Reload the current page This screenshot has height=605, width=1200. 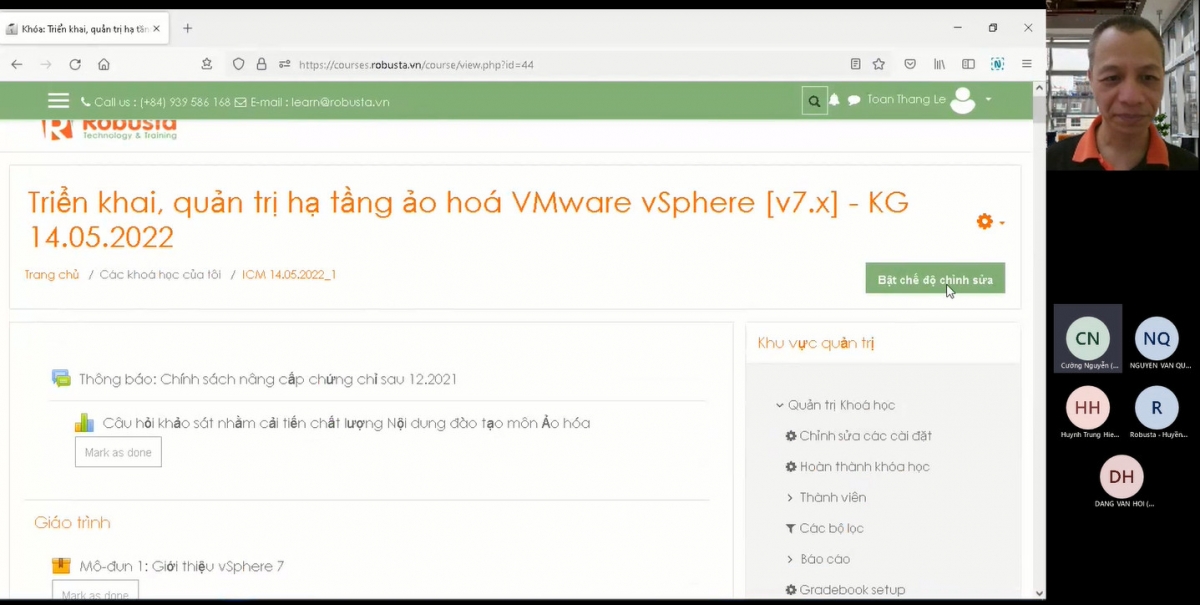point(75,64)
